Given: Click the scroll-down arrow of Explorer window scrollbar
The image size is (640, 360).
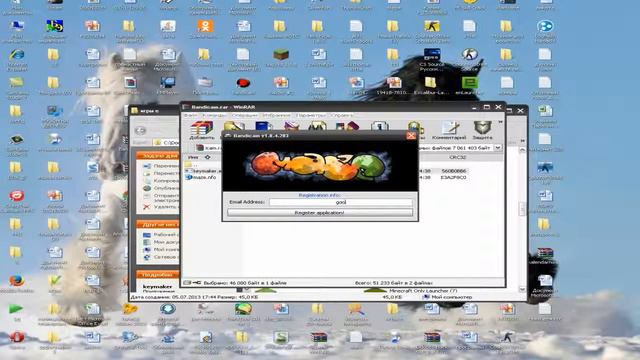Looking at the screenshot, I should (x=522, y=289).
